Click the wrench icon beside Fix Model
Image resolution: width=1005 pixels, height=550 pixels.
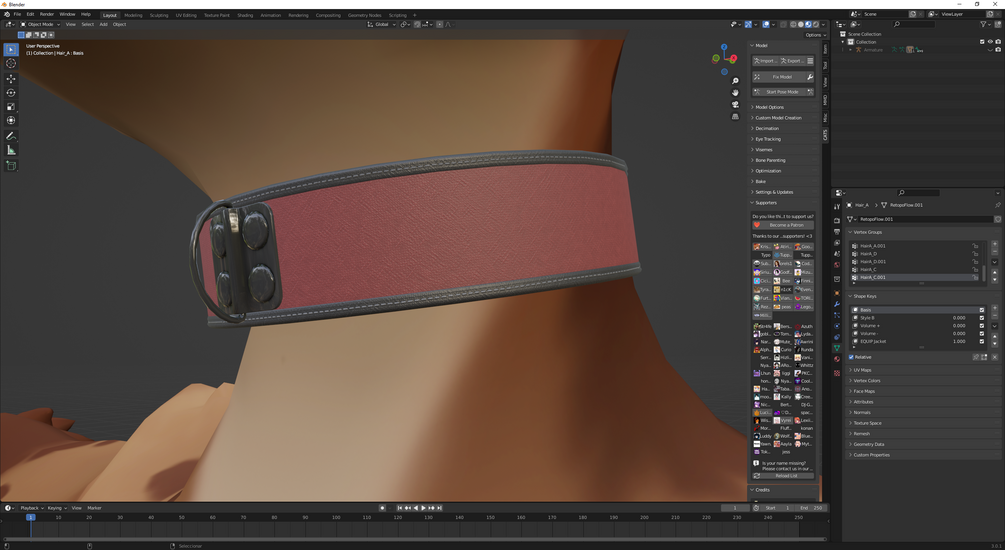coord(810,77)
